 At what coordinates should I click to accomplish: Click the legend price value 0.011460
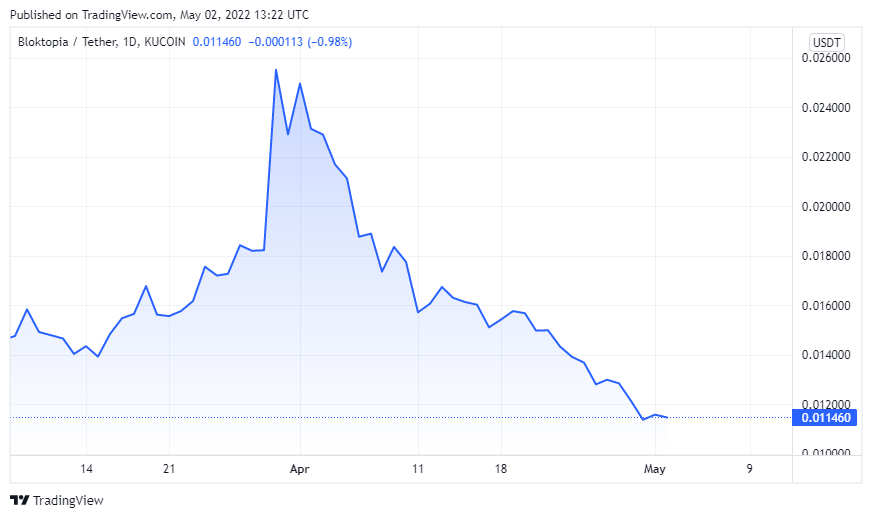219,42
